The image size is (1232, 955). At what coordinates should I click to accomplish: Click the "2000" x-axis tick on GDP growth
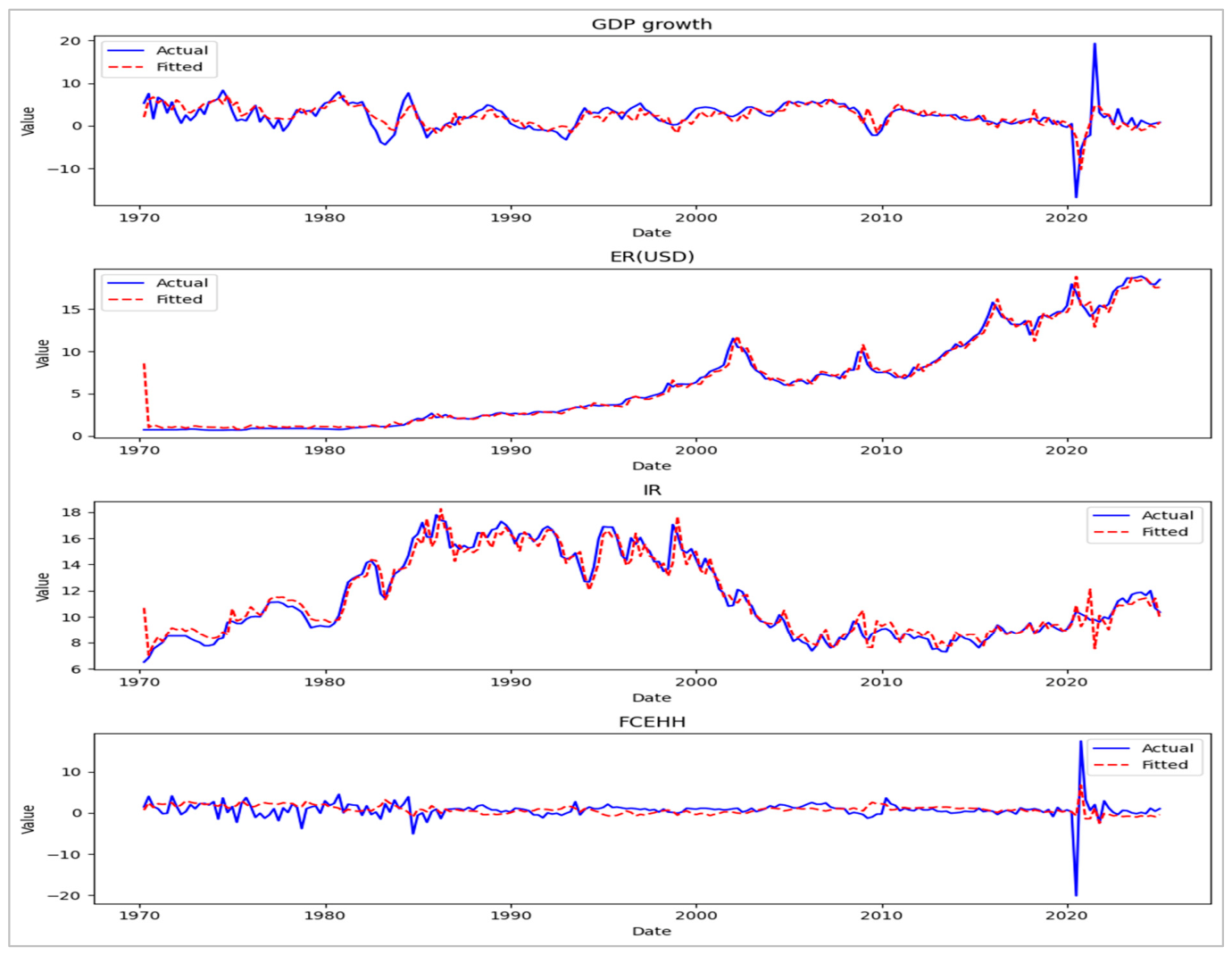695,218
